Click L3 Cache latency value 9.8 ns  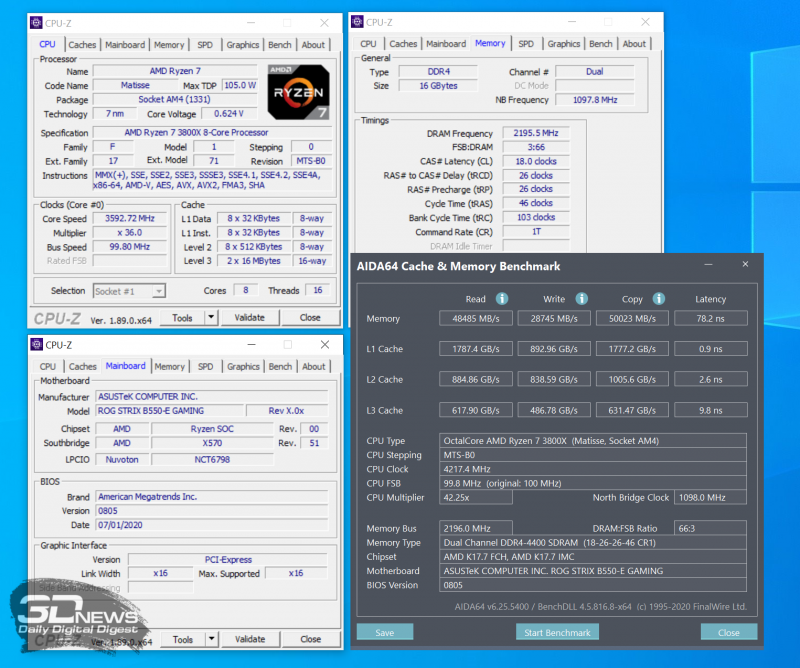point(711,410)
